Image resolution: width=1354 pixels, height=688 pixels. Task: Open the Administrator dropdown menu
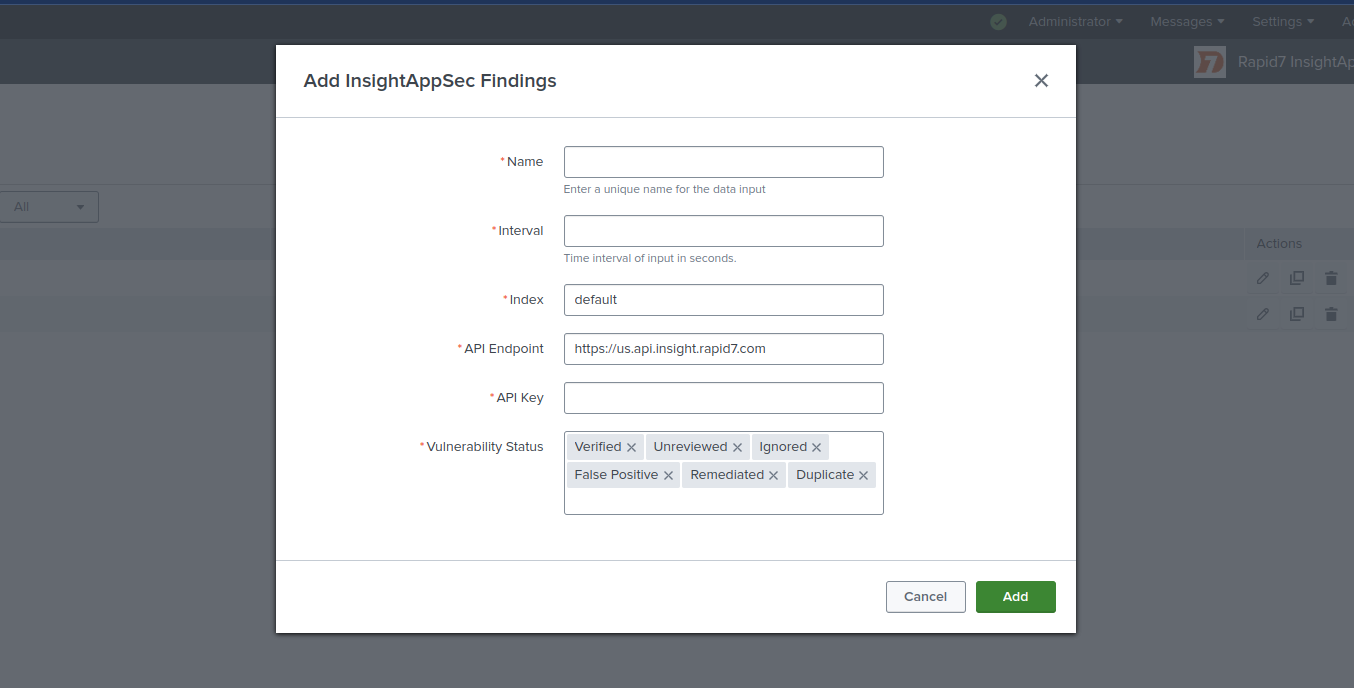tap(1075, 21)
